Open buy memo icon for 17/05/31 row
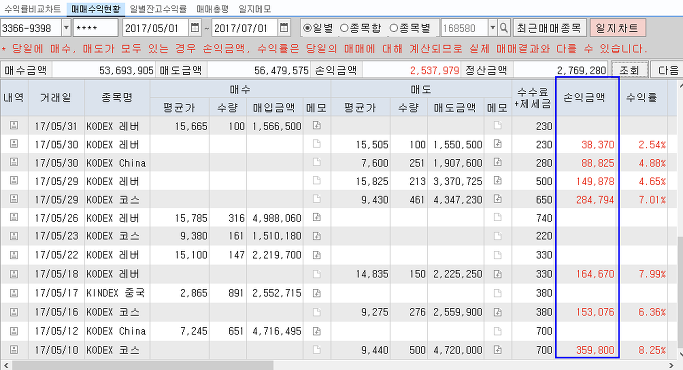The height and width of the screenshot is (370, 683). click(317, 126)
